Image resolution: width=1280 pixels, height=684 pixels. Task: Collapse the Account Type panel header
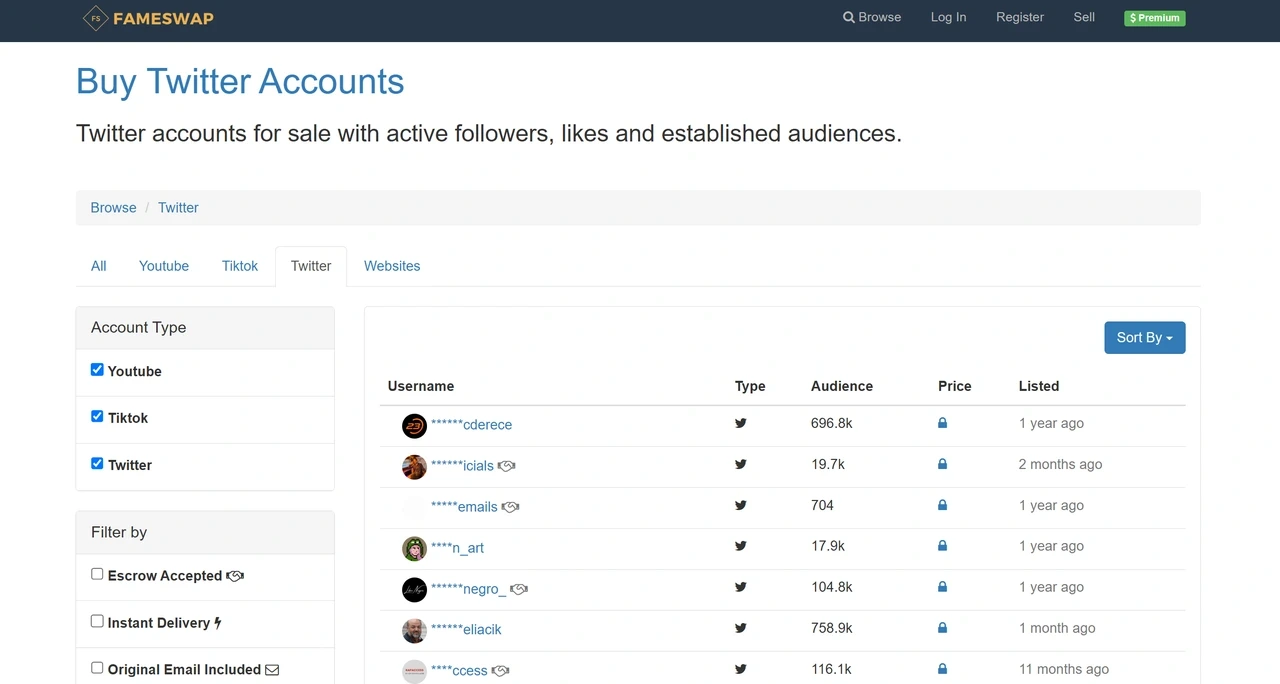click(x=138, y=327)
